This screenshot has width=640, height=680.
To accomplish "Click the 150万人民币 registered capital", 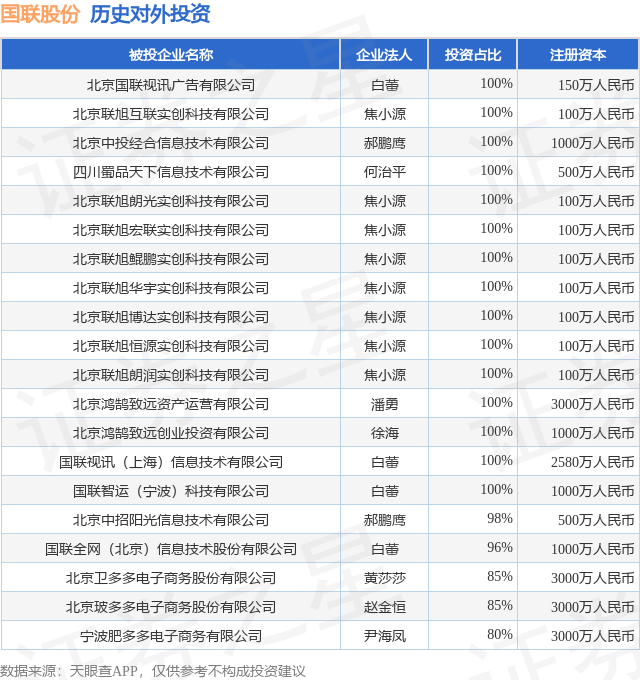I will tap(596, 85).
